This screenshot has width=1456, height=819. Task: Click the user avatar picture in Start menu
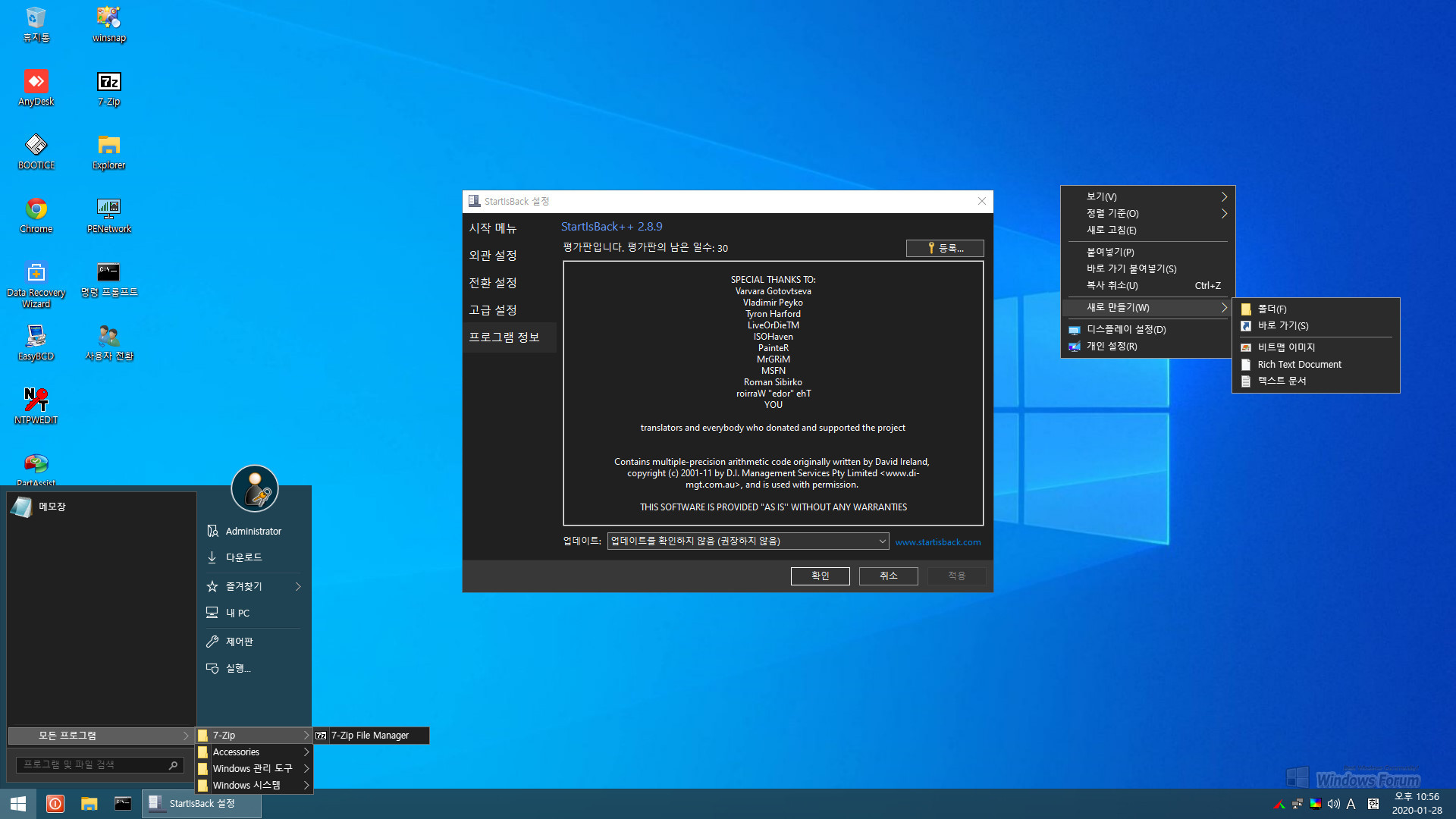click(x=255, y=488)
